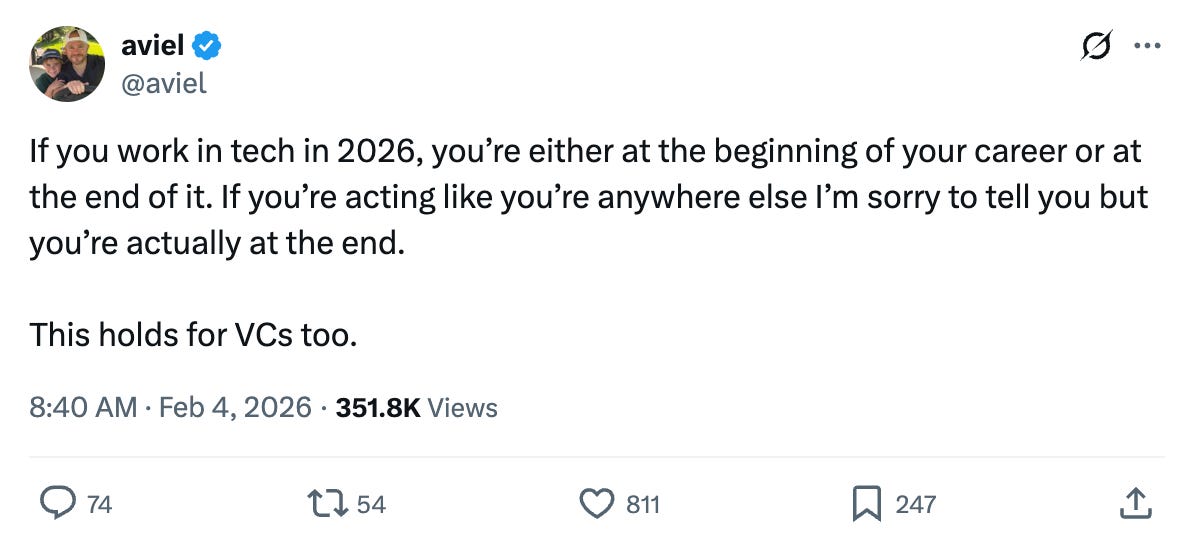This screenshot has height=548, width=1188.
Task: Open the Grok slashed-circle icon
Action: coord(1097,46)
